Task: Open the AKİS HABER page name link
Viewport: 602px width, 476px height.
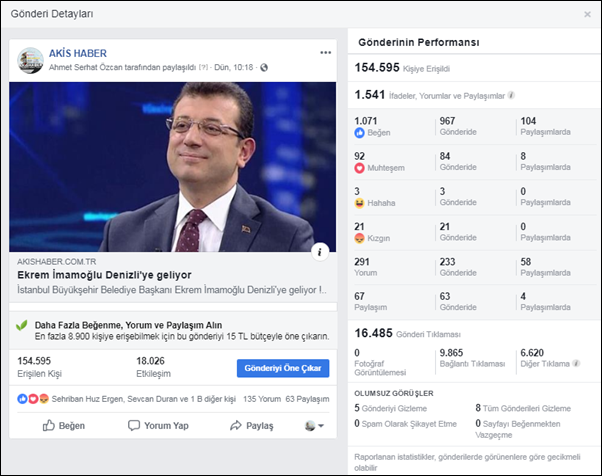Action: point(78,53)
